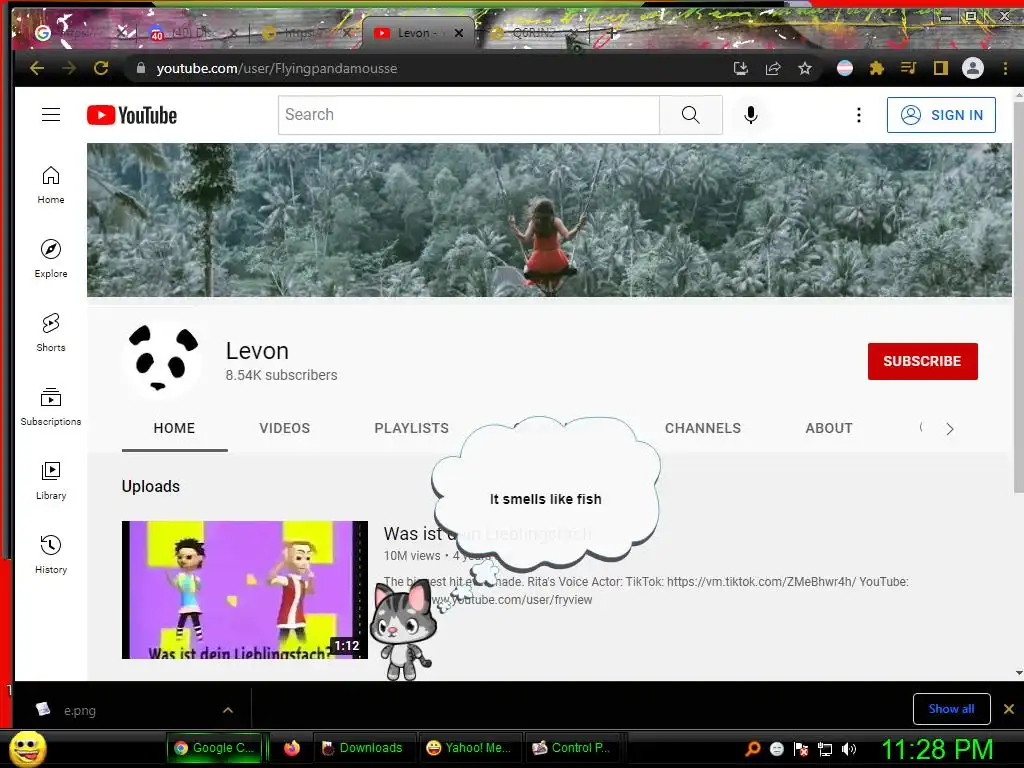Switch to Videos tab
The width and height of the screenshot is (1024, 768).
click(x=285, y=428)
